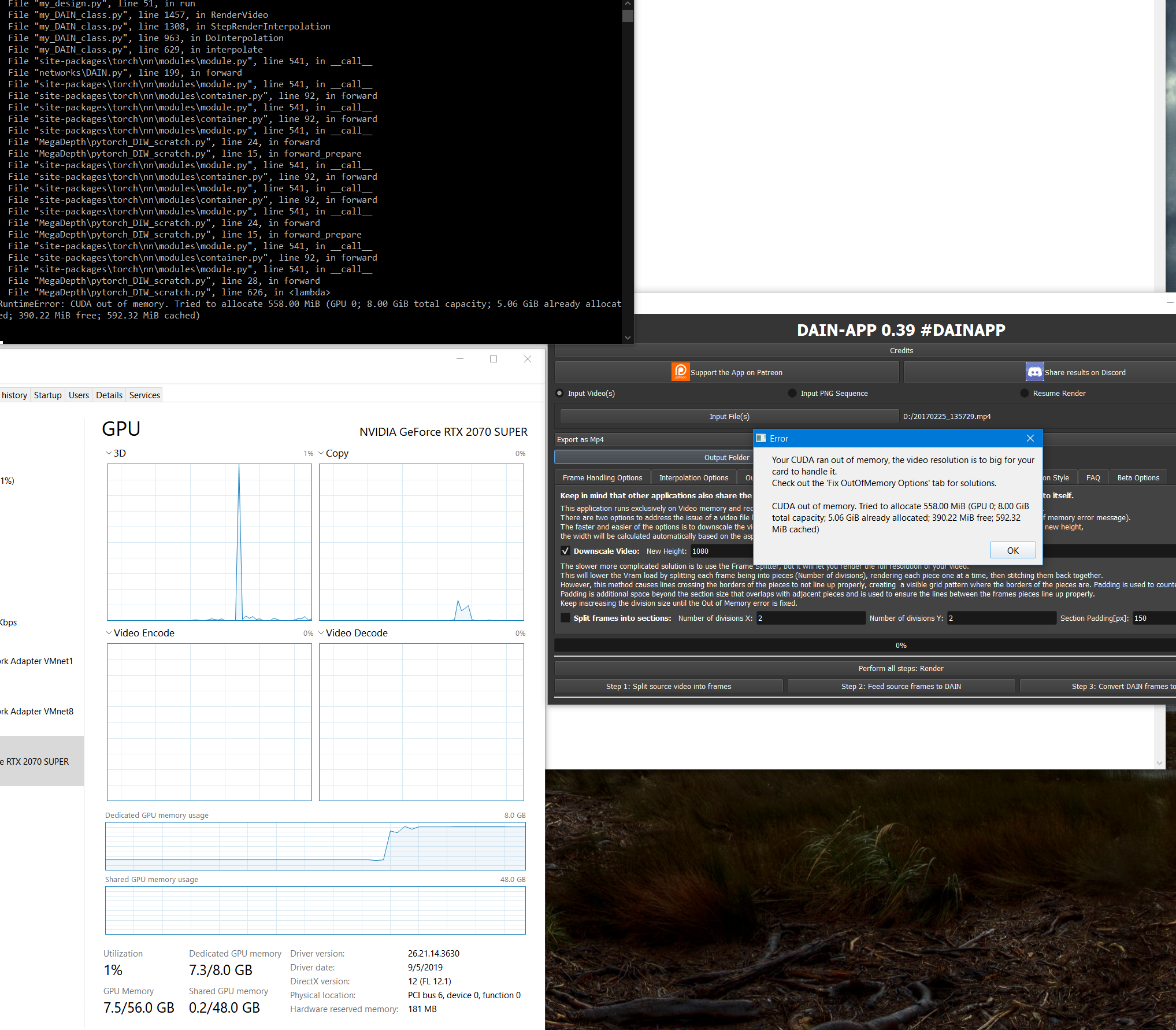Click the 0% render progress bar
The width and height of the screenshot is (1176, 1030).
click(865, 645)
